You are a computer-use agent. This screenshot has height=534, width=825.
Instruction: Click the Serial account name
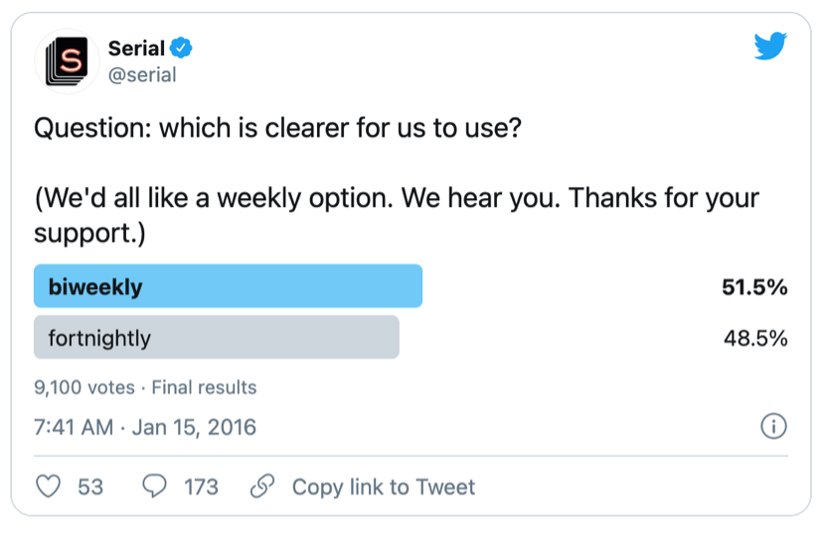[x=136, y=48]
